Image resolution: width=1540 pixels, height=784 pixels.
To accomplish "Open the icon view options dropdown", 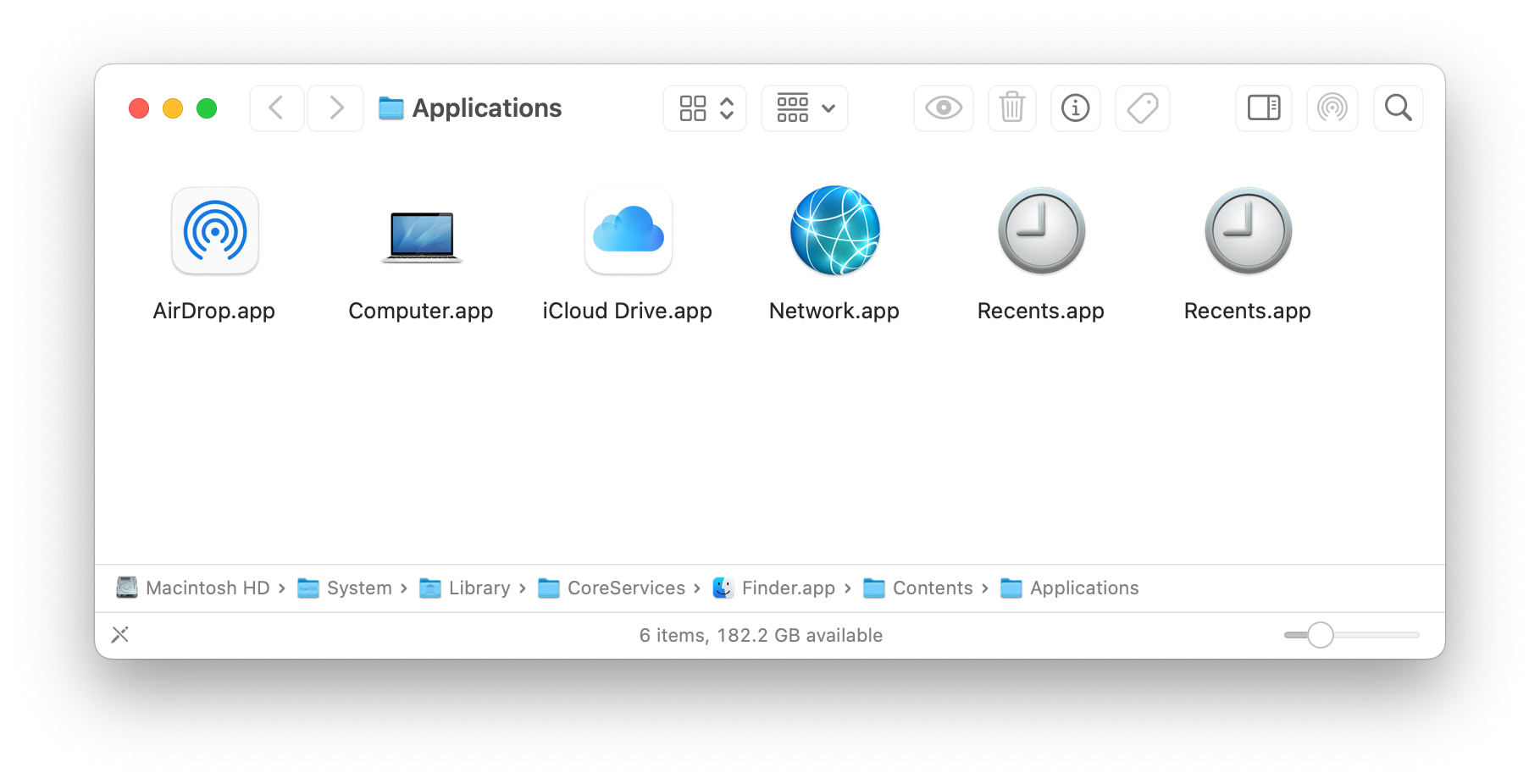I will (704, 108).
